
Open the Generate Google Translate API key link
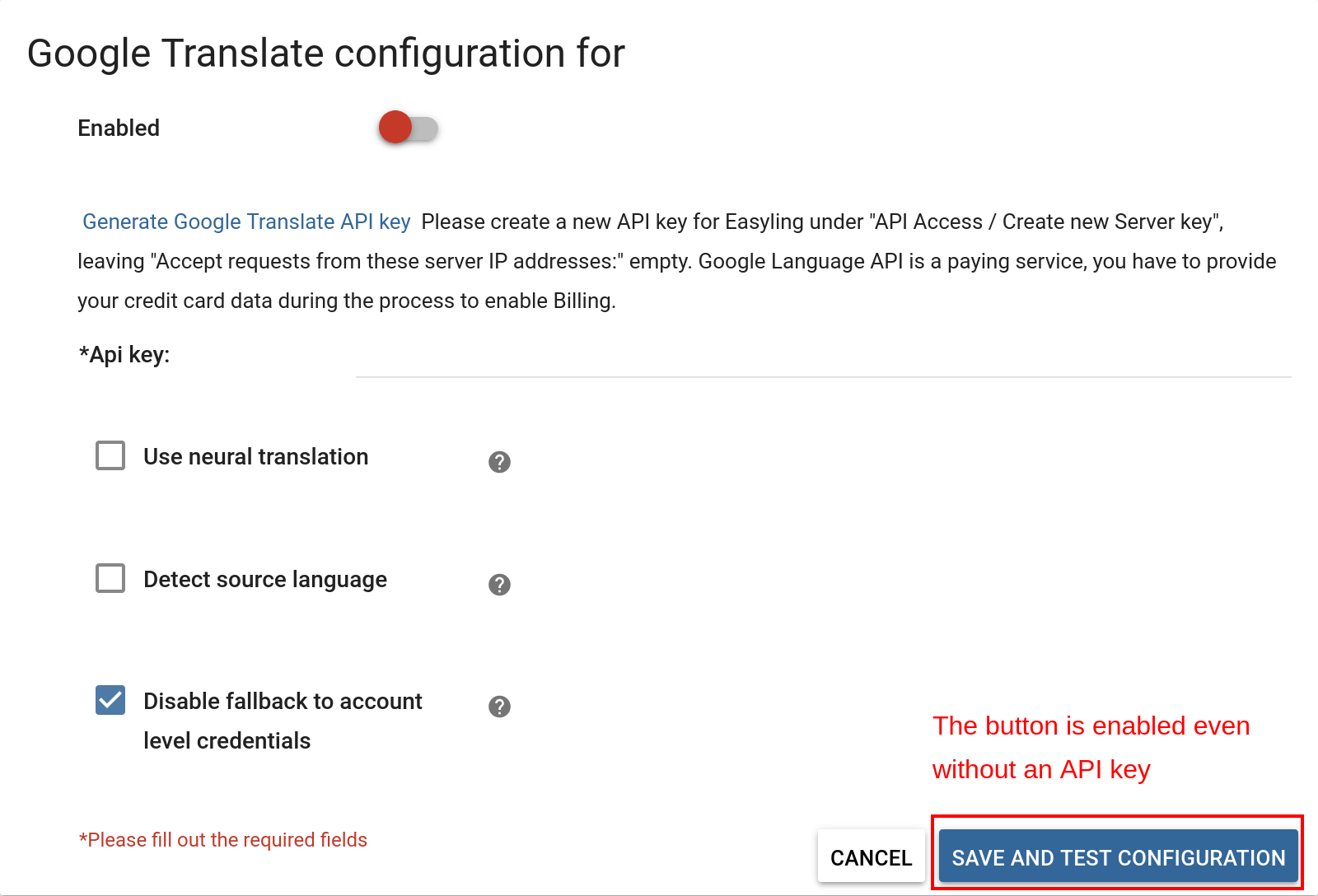(246, 222)
